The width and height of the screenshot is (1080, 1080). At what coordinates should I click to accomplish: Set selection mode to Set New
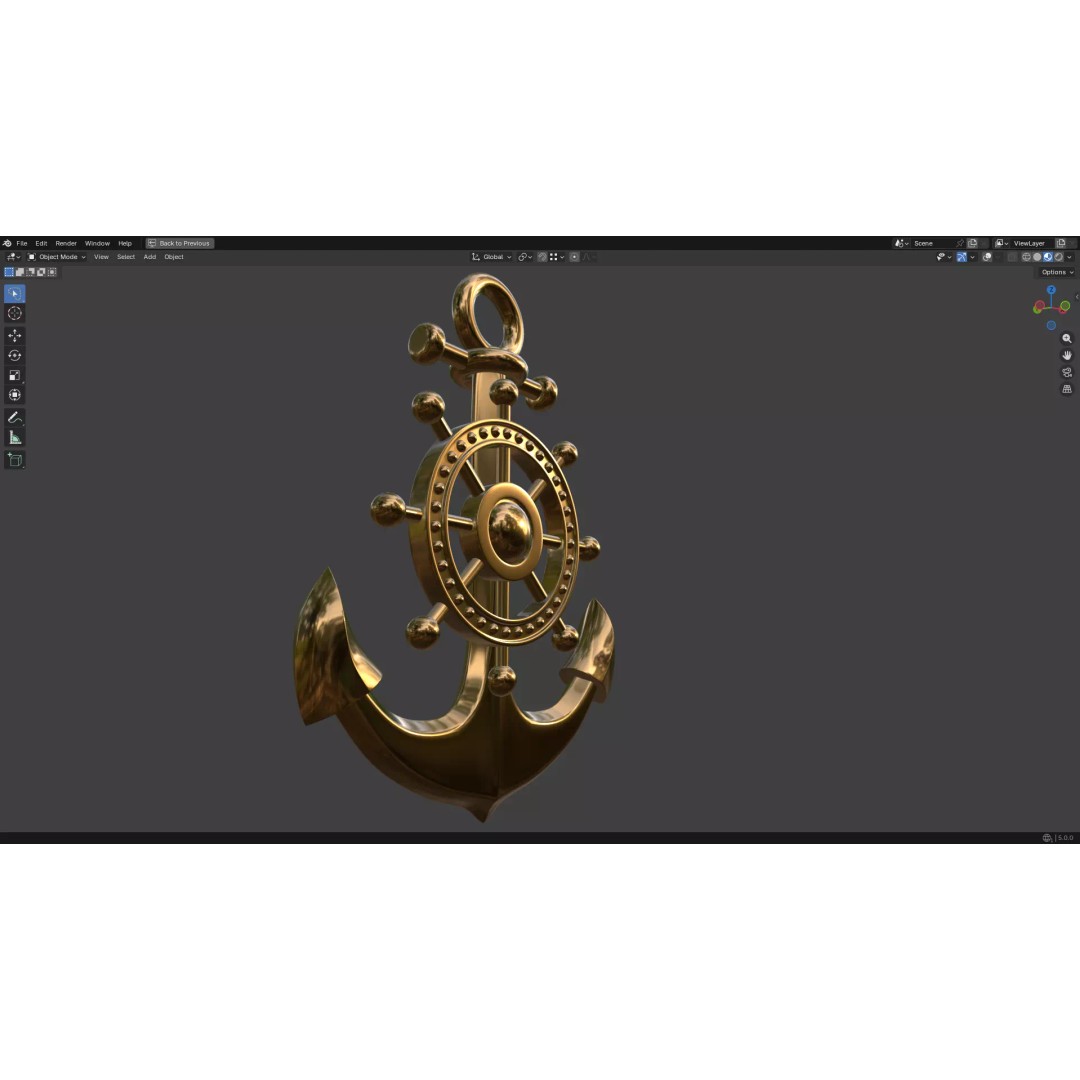(x=9, y=272)
